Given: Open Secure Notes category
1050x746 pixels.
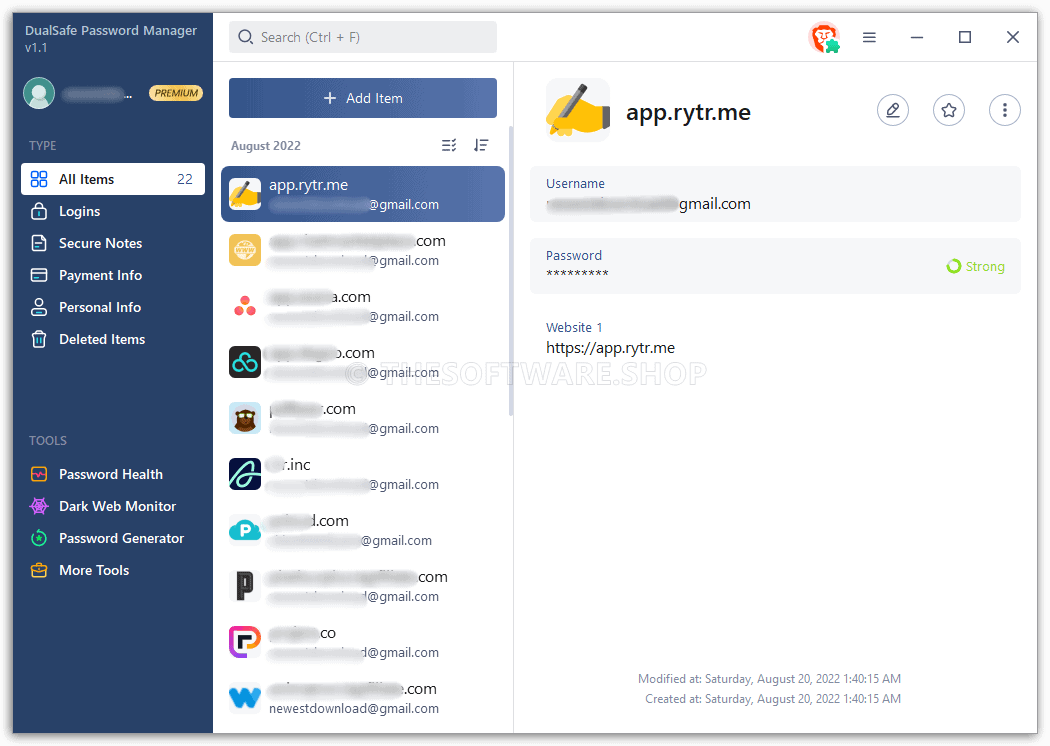Looking at the screenshot, I should (112, 243).
